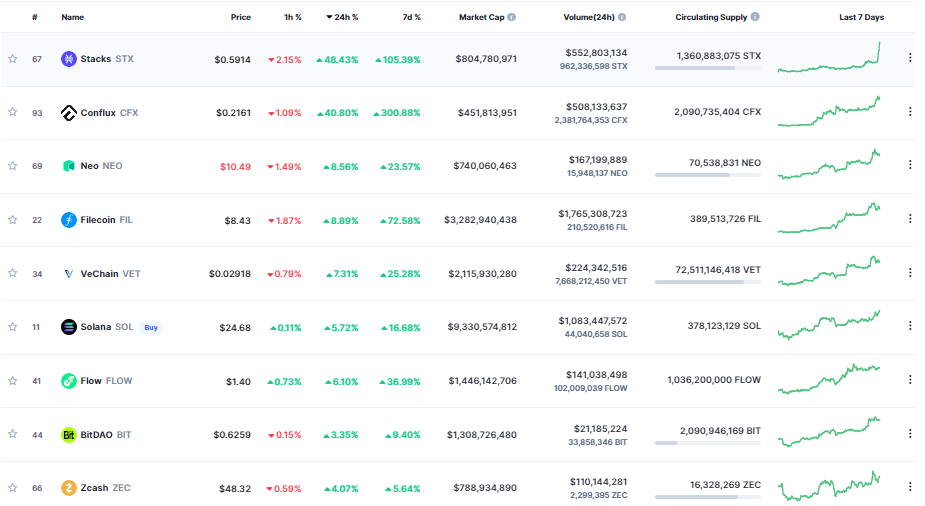Star VeChain to add to watchlist
Image resolution: width=925 pixels, height=506 pixels.
[12, 273]
